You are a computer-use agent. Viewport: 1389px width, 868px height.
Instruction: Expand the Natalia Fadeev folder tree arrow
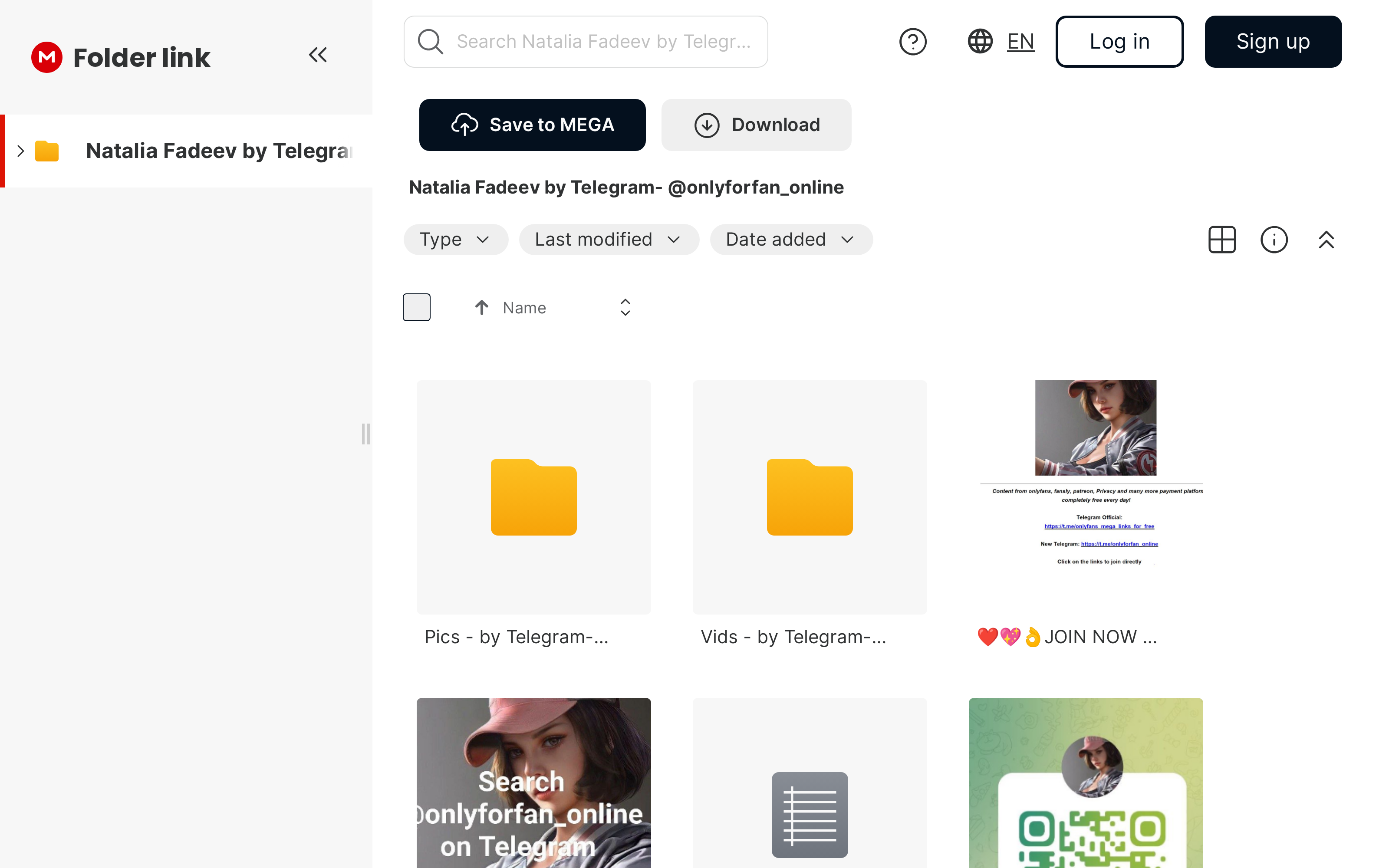coord(21,151)
